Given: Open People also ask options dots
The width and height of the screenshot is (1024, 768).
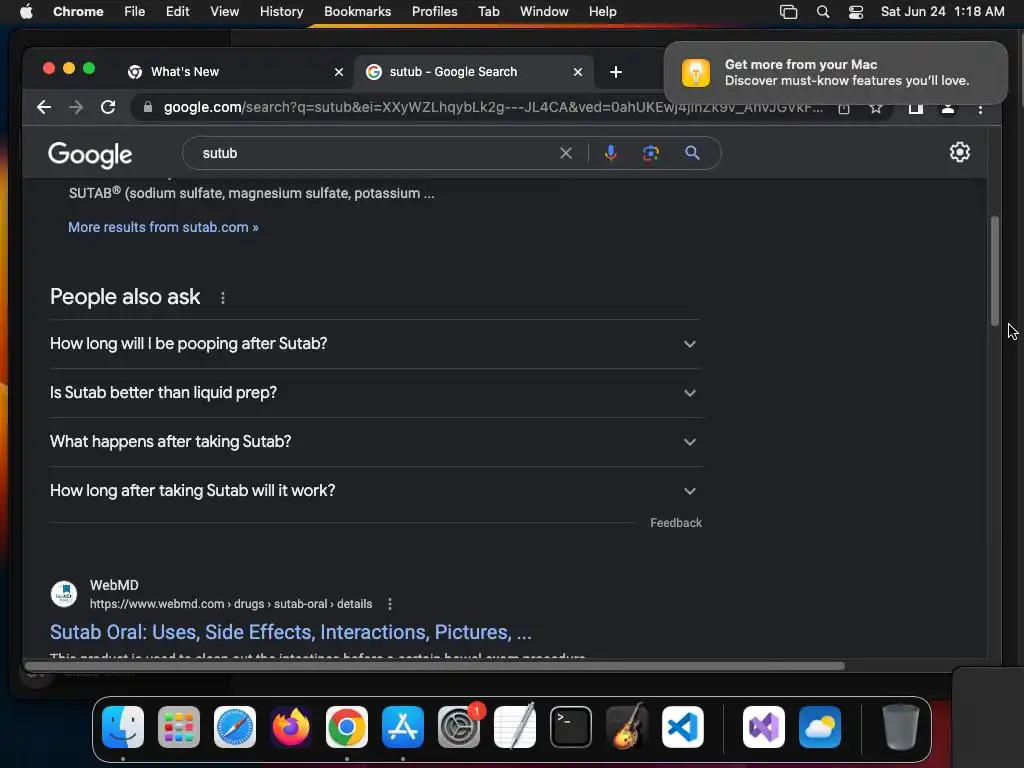Looking at the screenshot, I should (x=223, y=298).
